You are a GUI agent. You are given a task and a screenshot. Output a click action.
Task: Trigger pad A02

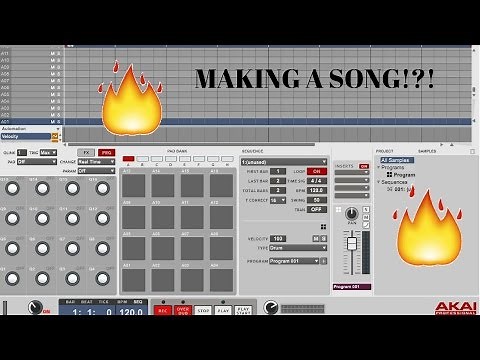(x=163, y=280)
